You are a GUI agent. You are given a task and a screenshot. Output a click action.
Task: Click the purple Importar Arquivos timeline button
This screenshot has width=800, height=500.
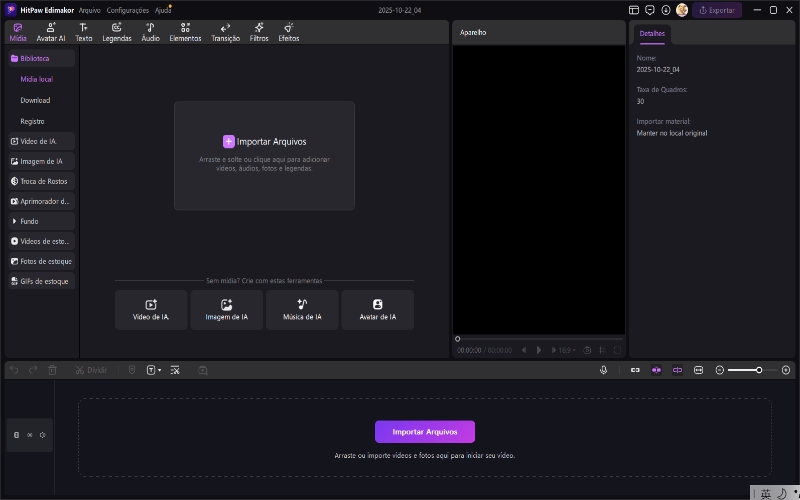425,432
